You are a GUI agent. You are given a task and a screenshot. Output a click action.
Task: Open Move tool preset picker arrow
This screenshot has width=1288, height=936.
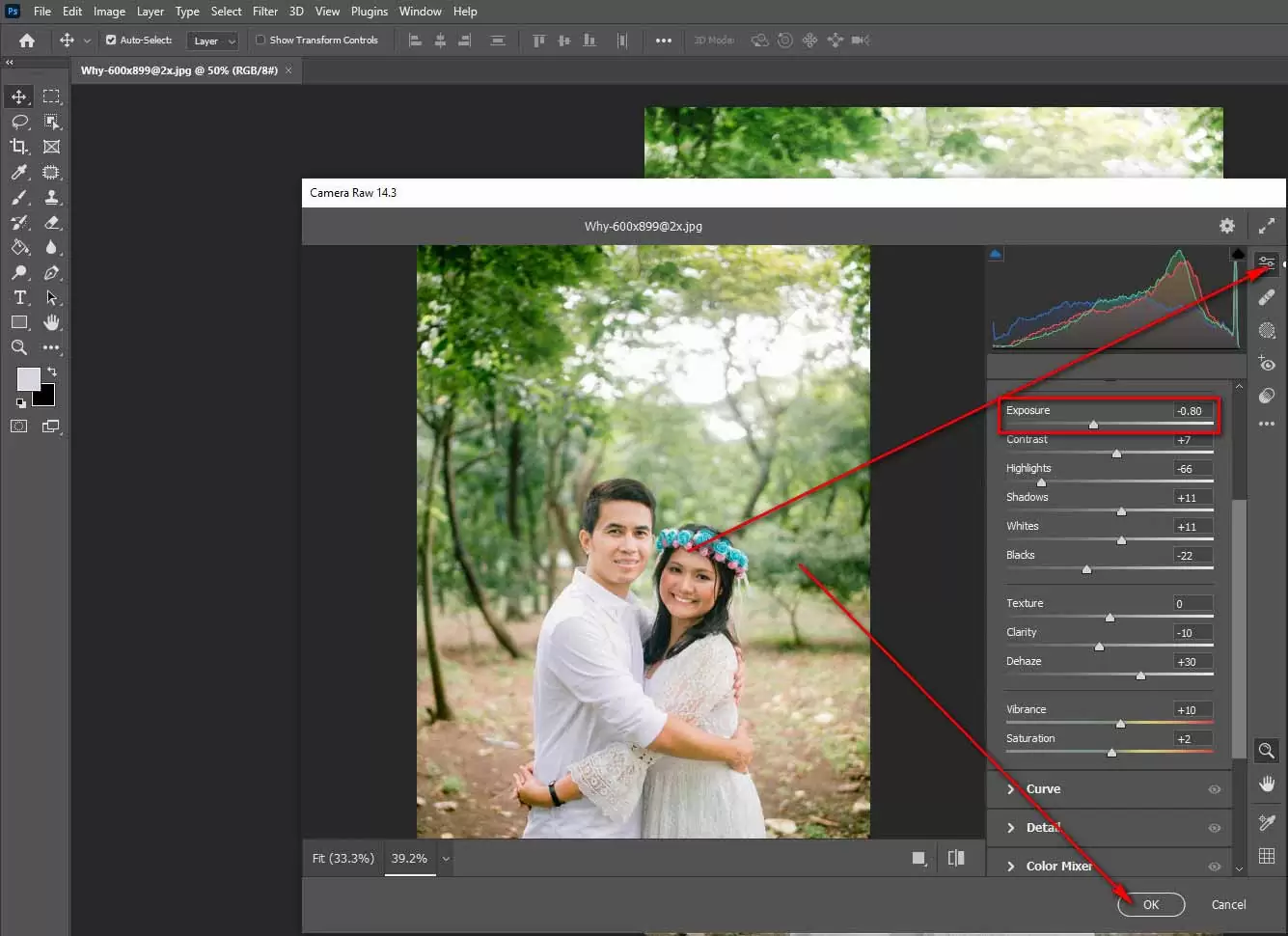(87, 41)
